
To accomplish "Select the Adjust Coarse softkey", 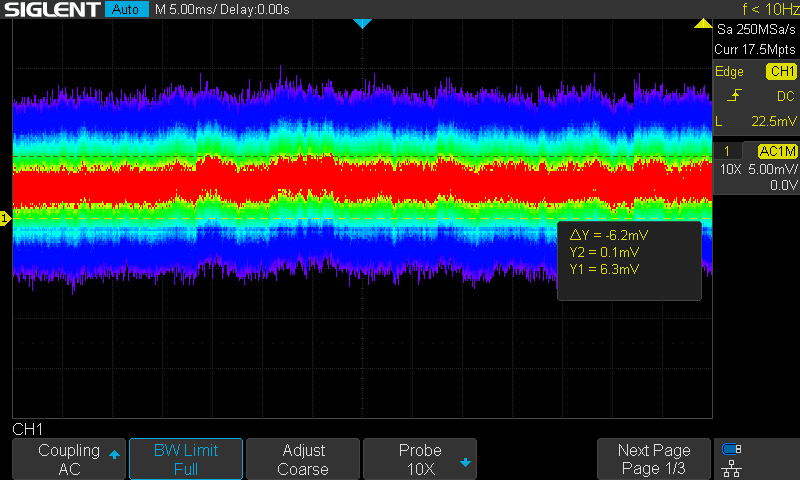I will click(303, 459).
